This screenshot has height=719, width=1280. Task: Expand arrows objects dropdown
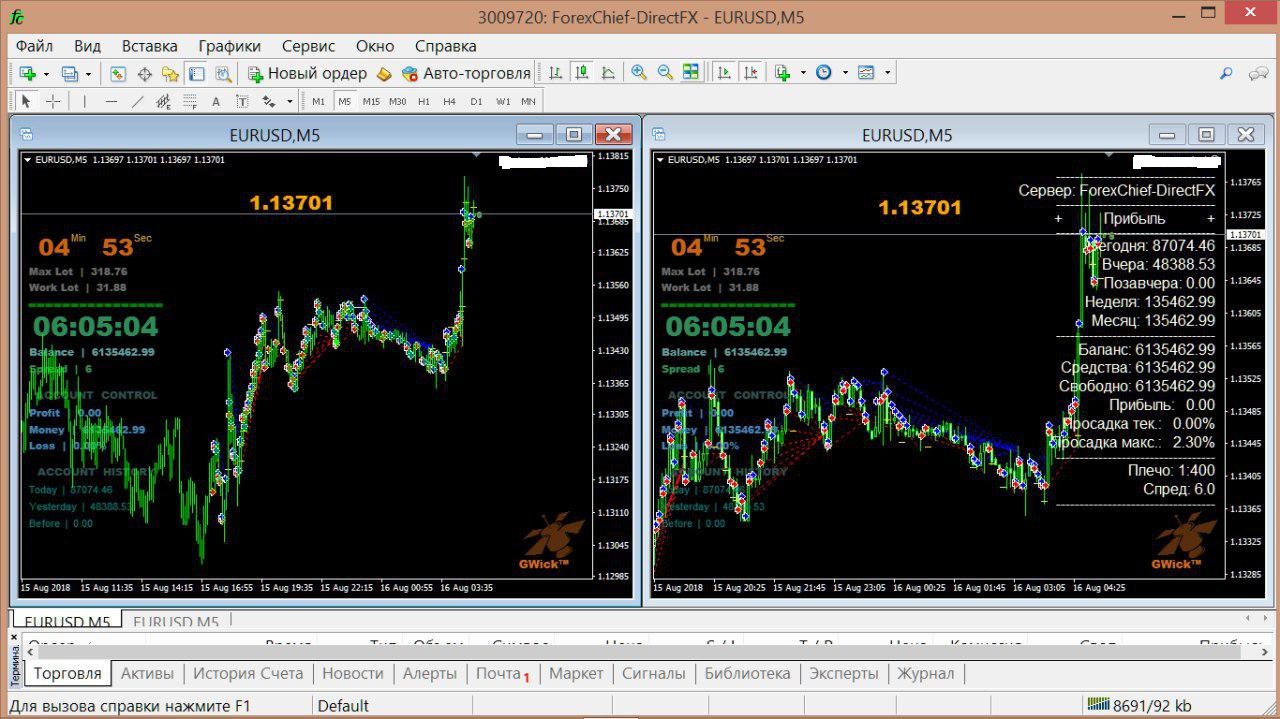point(290,101)
